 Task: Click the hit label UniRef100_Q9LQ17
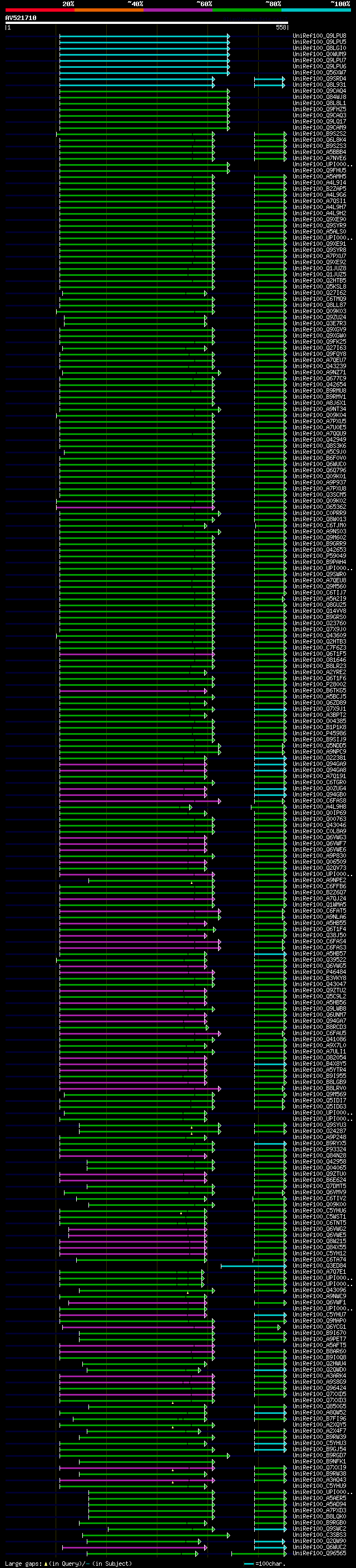click(319, 121)
